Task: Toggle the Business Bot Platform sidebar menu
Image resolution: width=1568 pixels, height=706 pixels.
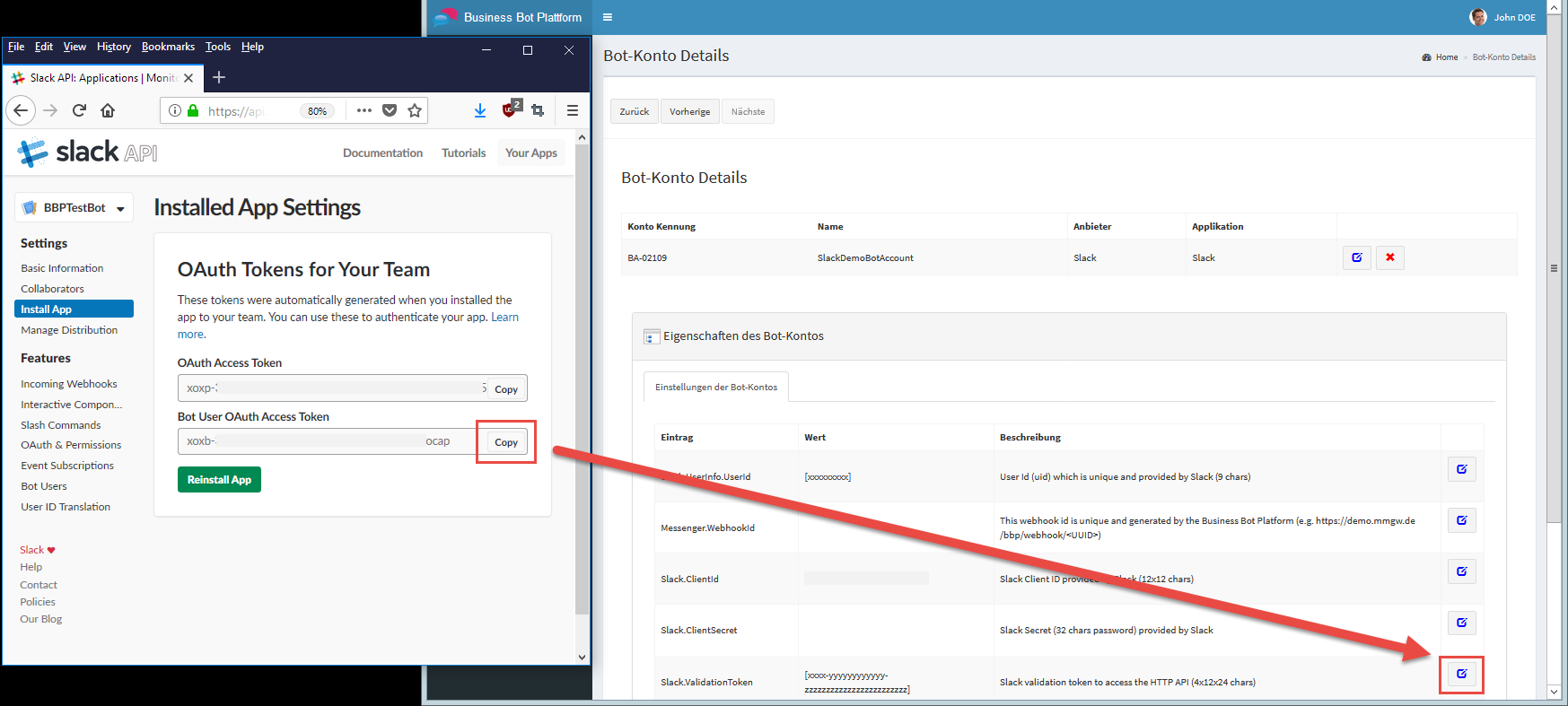Action: click(608, 17)
